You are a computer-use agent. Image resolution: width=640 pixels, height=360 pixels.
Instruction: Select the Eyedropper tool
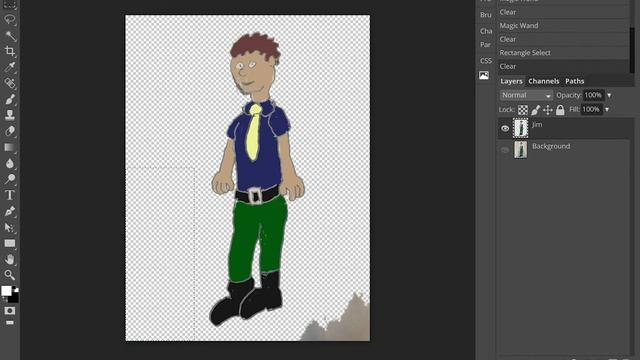[10, 67]
